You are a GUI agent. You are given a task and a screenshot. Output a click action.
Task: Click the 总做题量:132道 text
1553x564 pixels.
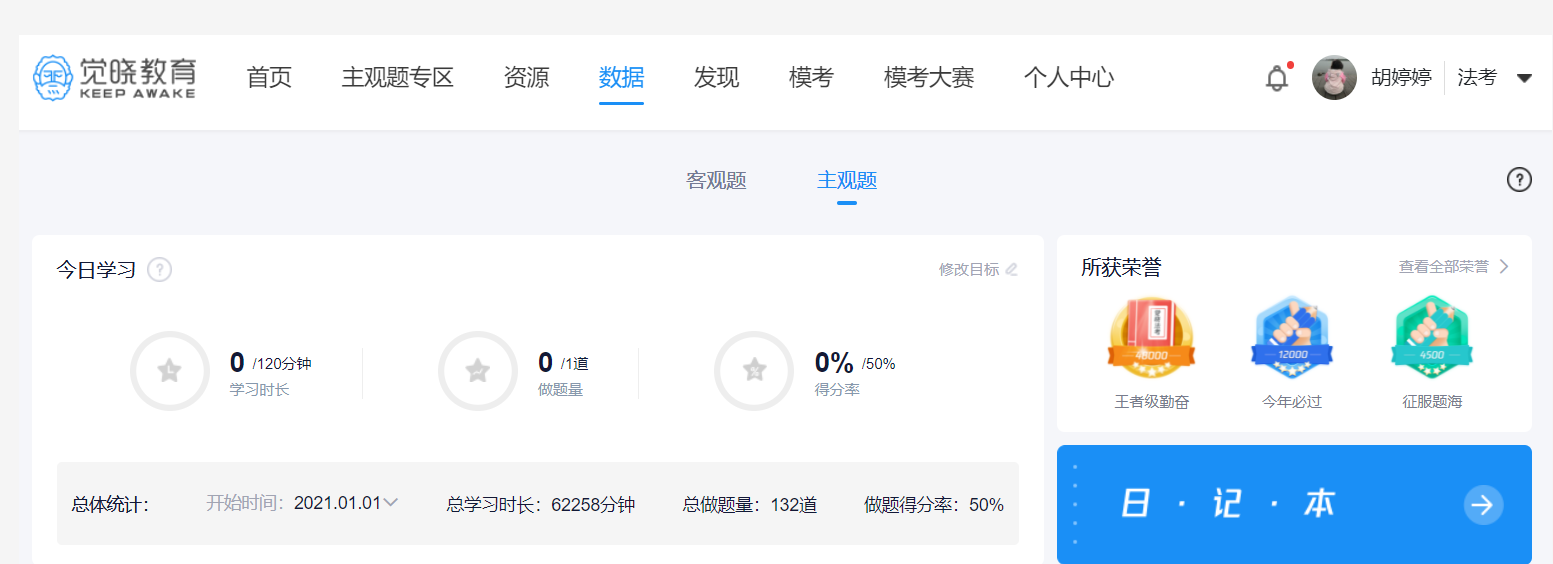(750, 505)
